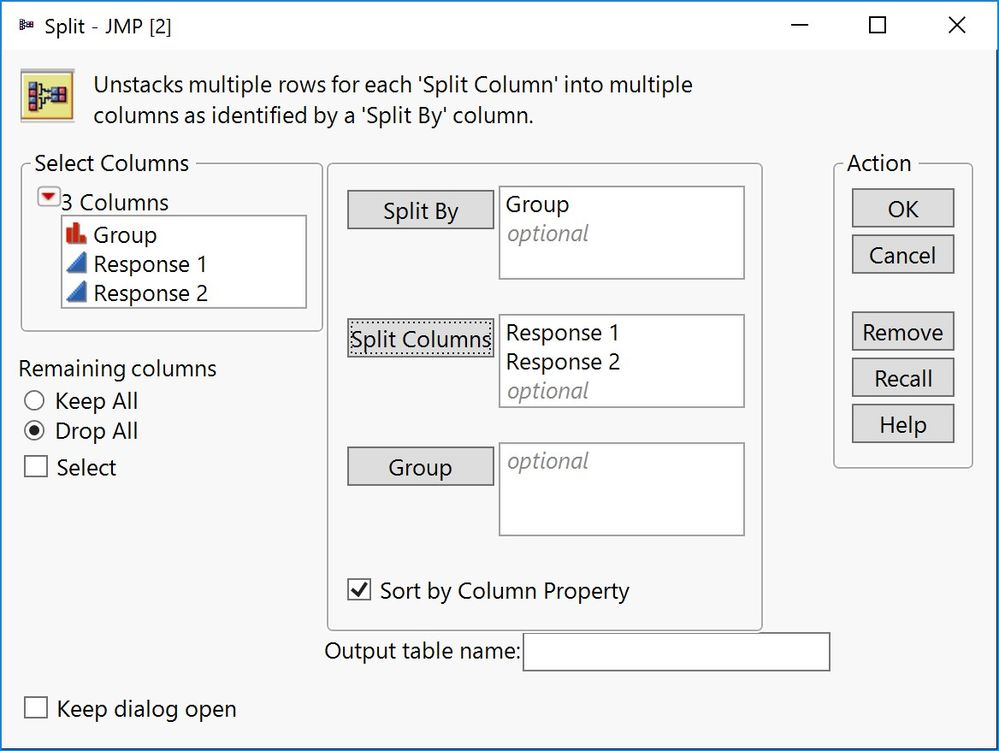The image size is (999, 751).
Task: Confirm the split with OK
Action: [902, 209]
